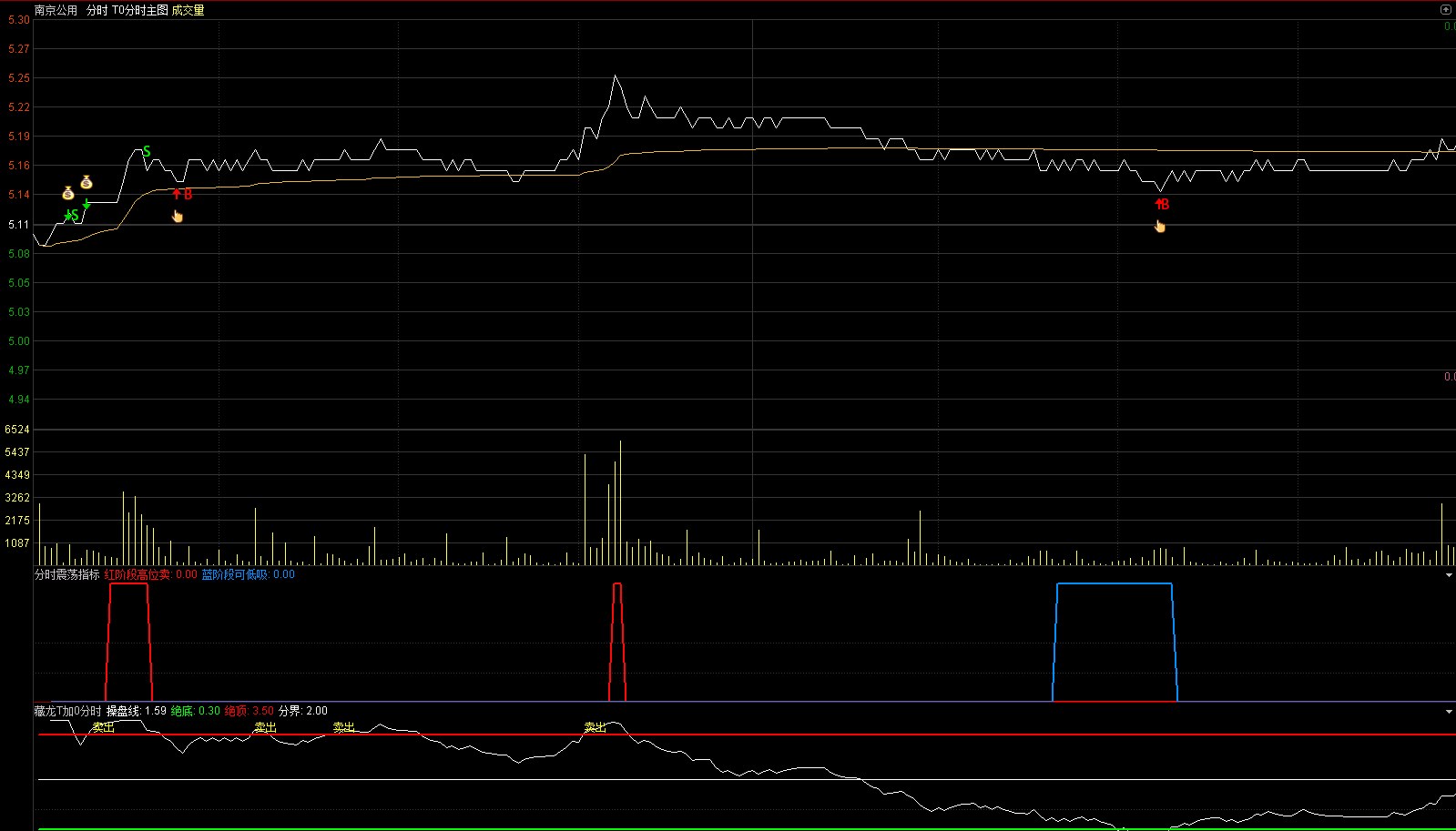This screenshot has width=1456, height=831.
Task: Click the tallest volume bar in the volume panel
Action: point(620,502)
